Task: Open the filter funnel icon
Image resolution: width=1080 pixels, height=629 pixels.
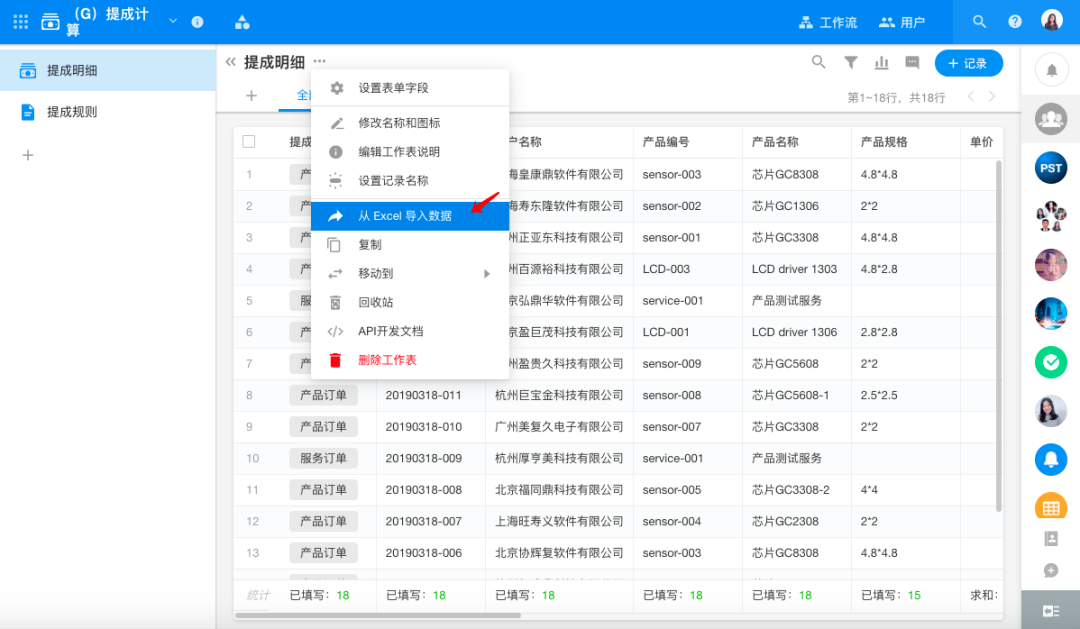Action: 851,63
